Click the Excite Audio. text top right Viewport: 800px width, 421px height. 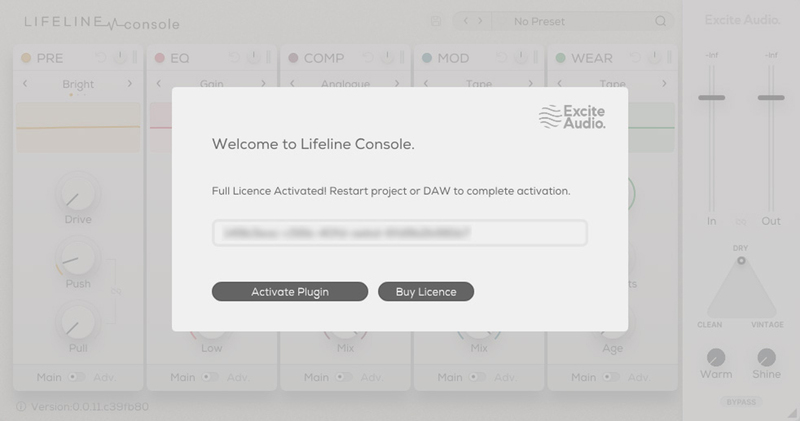[742, 20]
